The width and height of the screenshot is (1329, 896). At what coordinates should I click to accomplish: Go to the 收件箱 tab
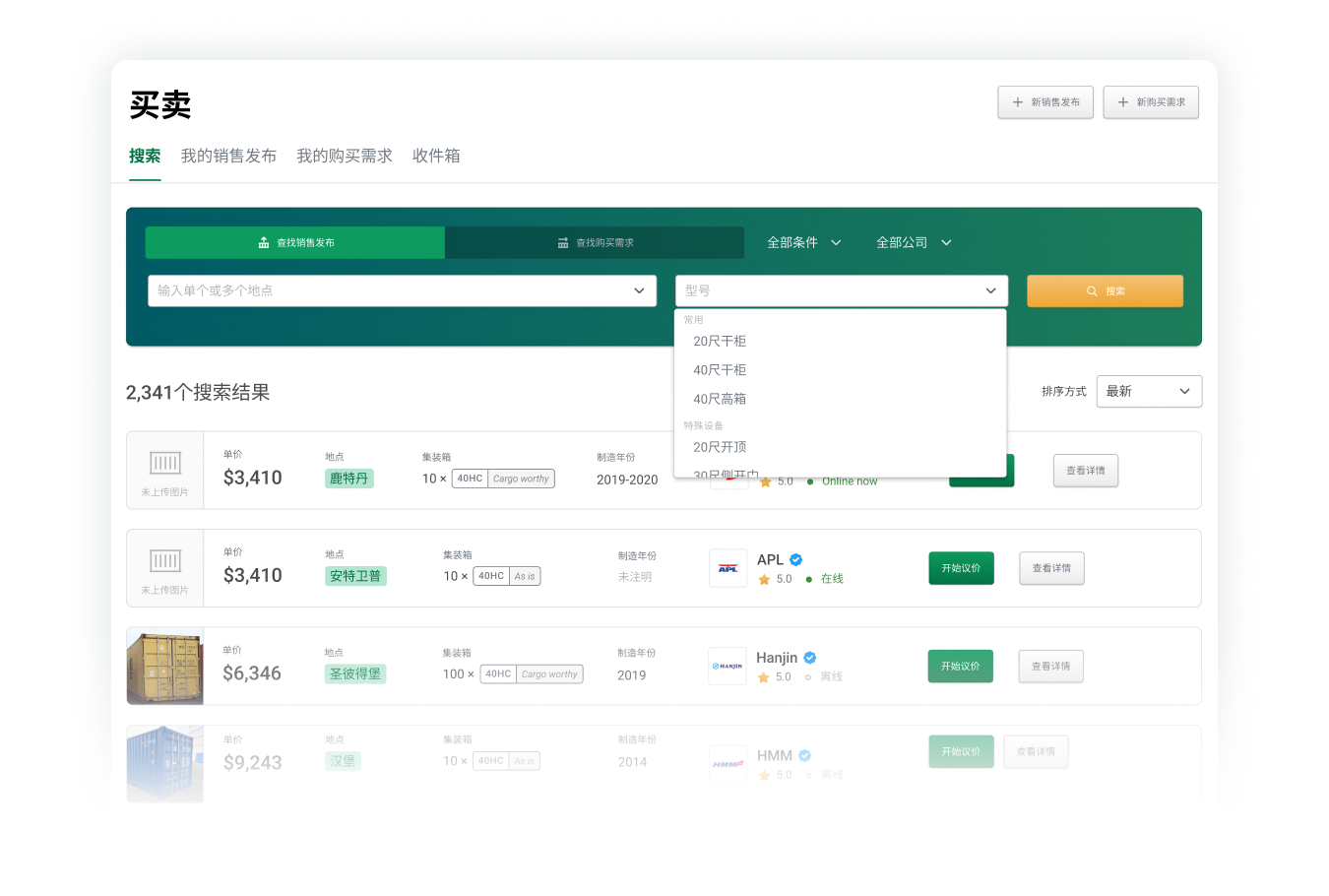tap(436, 156)
